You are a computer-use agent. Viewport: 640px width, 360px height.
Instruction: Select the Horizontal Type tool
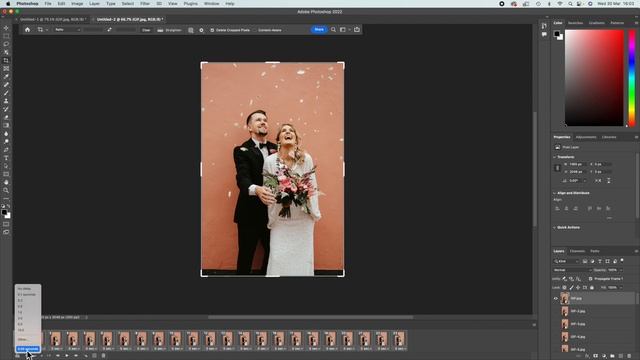point(6,158)
